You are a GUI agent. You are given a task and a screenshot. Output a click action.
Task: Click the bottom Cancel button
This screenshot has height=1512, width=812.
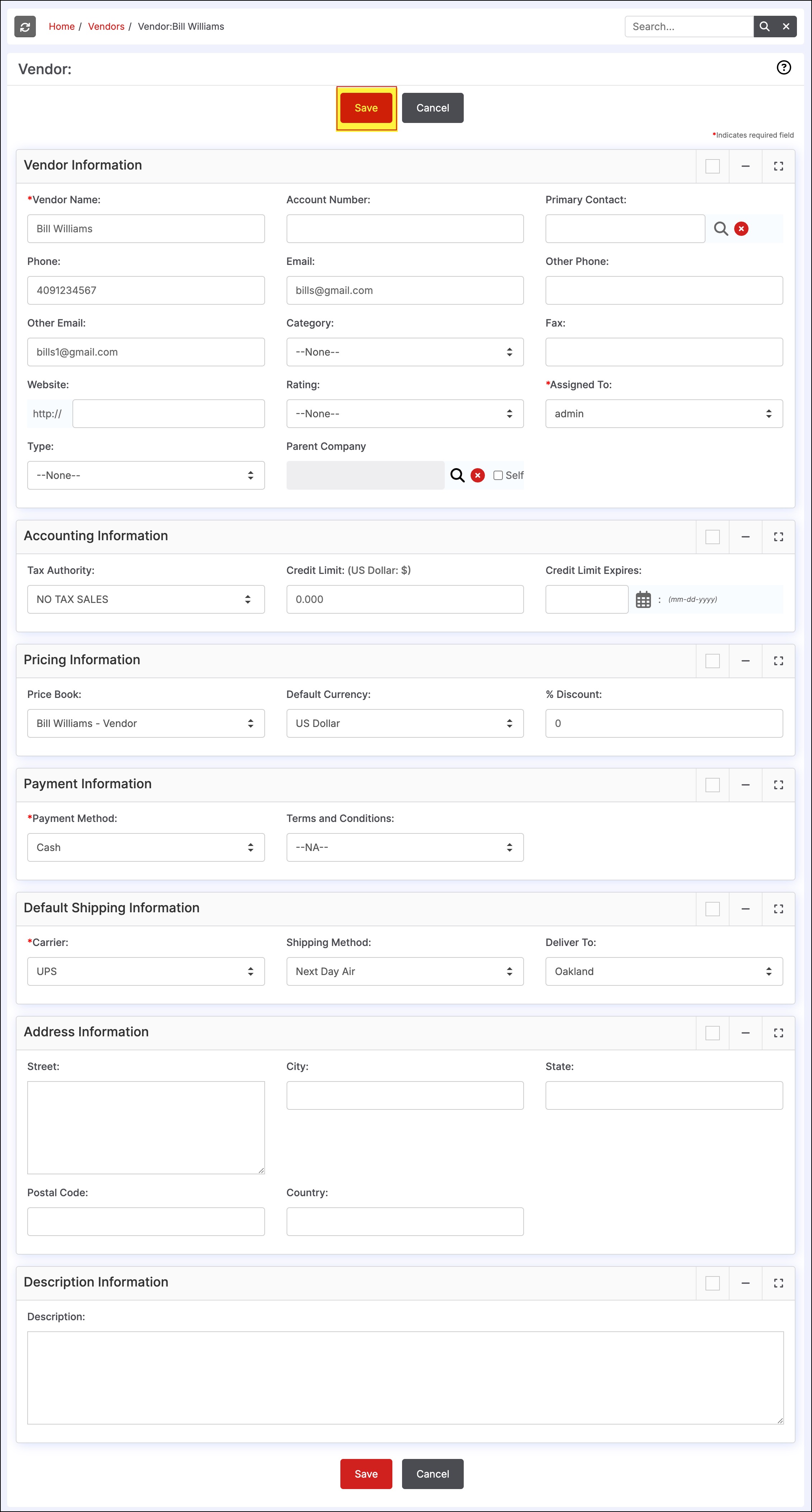(x=433, y=1474)
